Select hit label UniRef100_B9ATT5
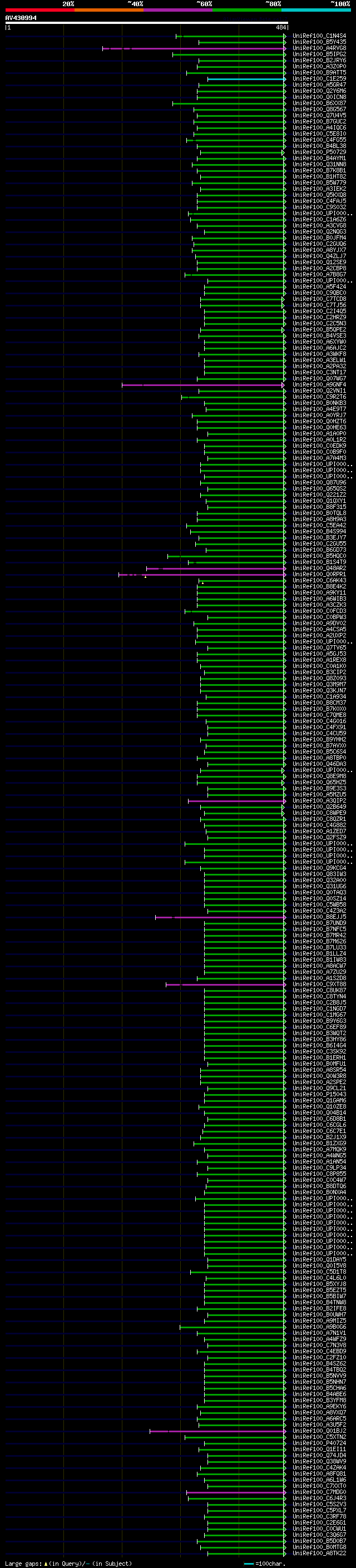This screenshot has height=1568, width=356. click(319, 72)
